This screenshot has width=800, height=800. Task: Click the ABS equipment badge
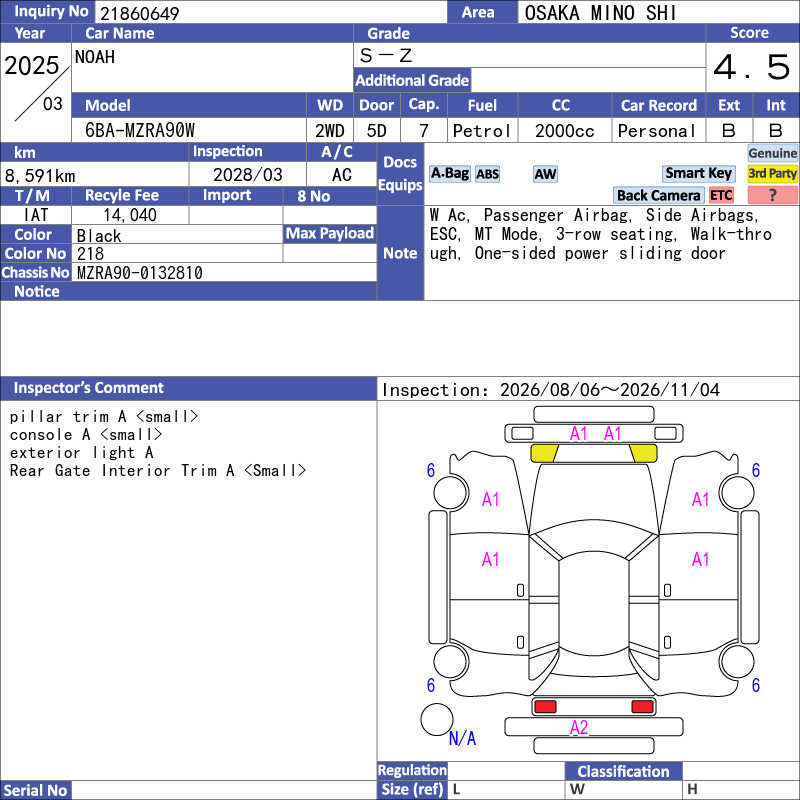pos(487,174)
